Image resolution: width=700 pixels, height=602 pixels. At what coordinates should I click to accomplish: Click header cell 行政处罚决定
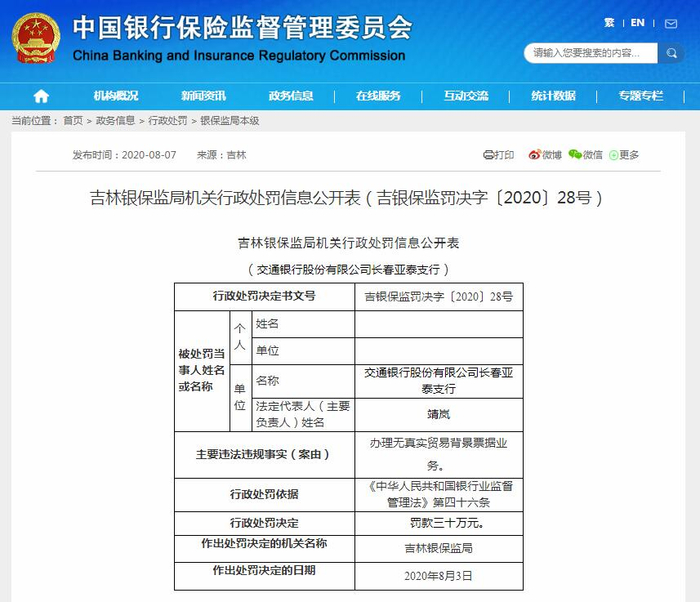pyautogui.click(x=264, y=523)
